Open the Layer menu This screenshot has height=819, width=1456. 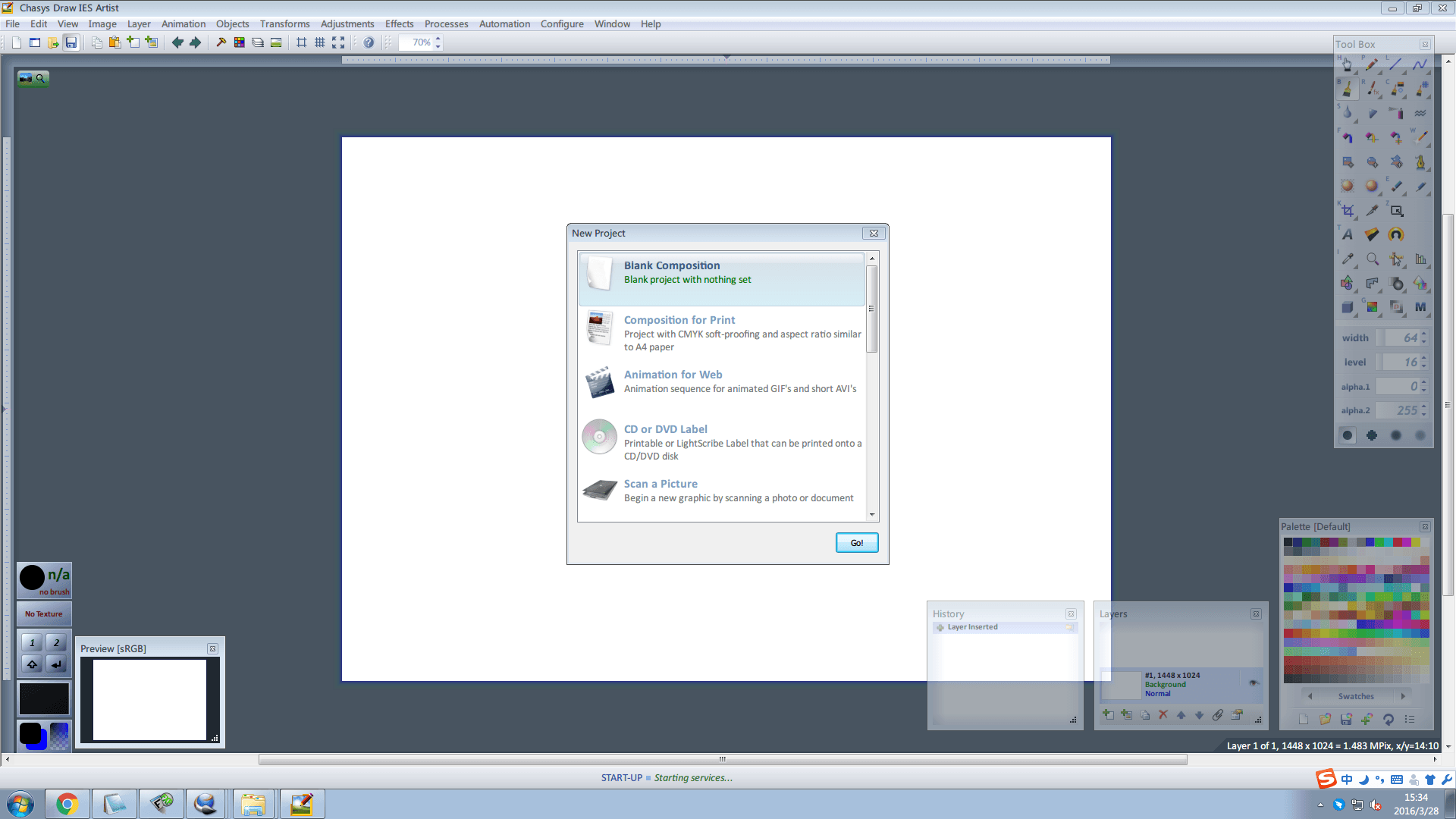point(139,24)
